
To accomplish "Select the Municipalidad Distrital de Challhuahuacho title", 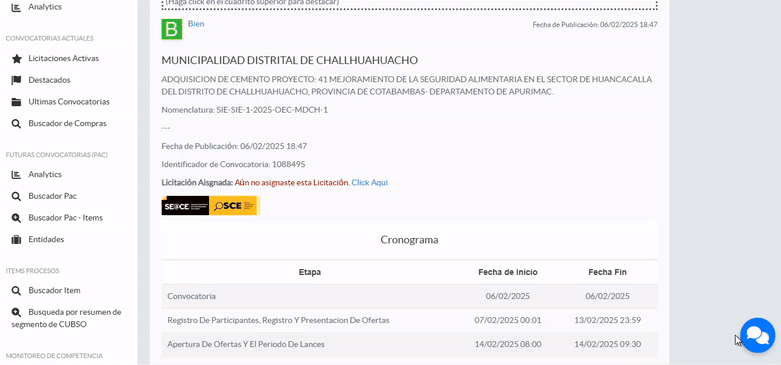I will [x=289, y=60].
